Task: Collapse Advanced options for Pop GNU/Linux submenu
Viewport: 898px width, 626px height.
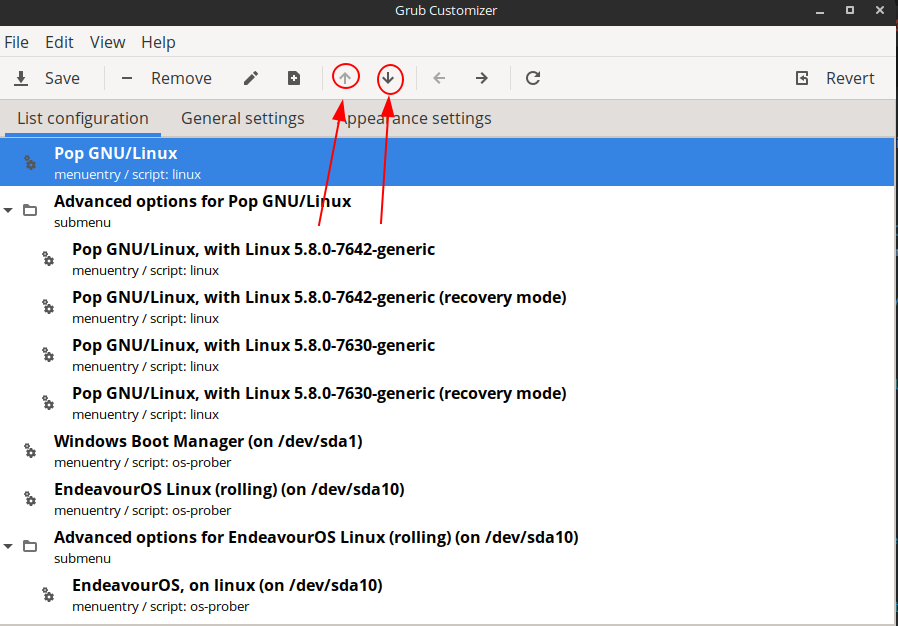Action: click(x=8, y=210)
